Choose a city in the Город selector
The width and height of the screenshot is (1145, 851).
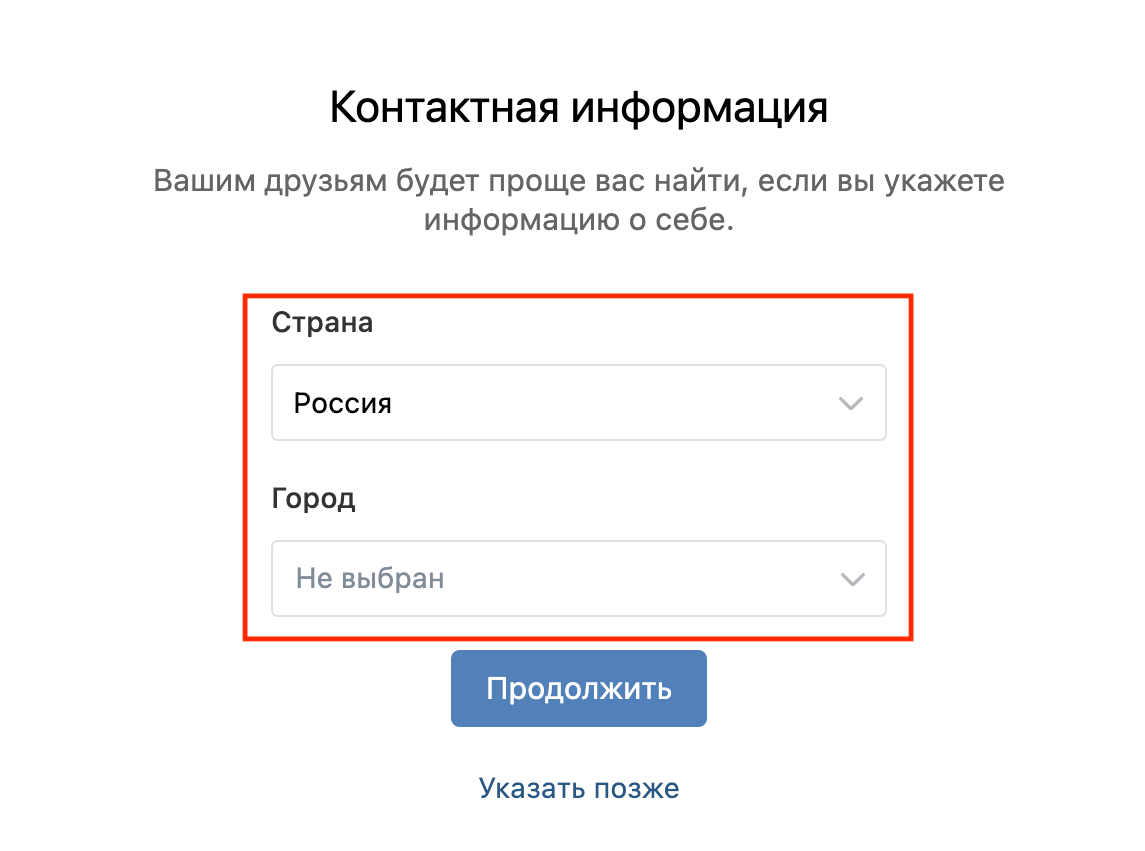(578, 579)
